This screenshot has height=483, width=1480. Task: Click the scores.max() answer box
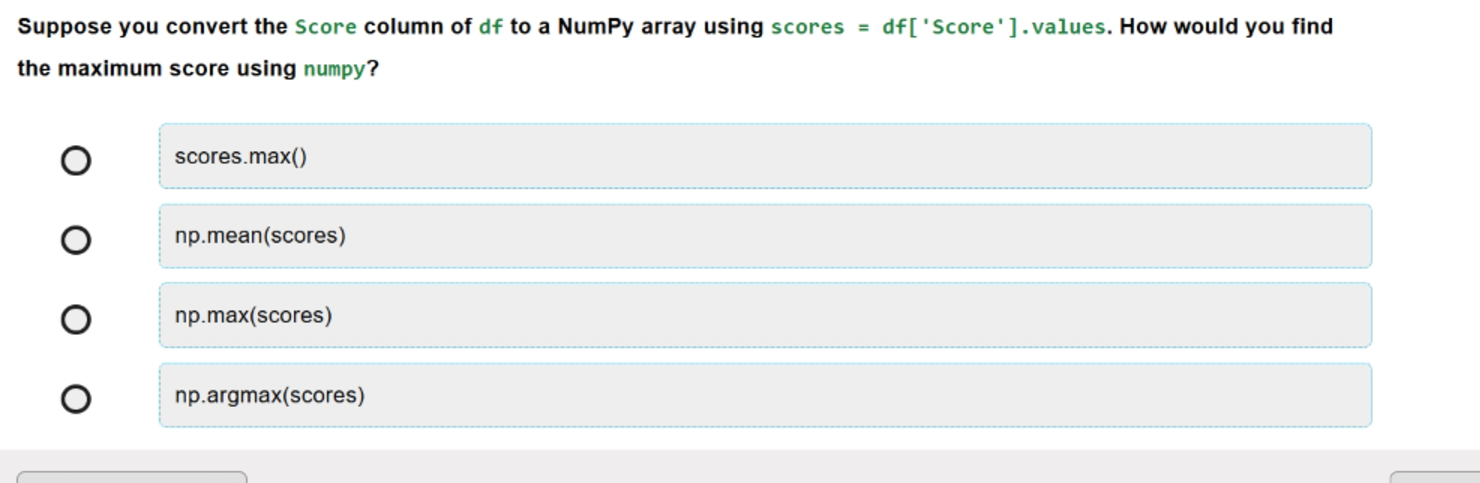click(x=765, y=156)
